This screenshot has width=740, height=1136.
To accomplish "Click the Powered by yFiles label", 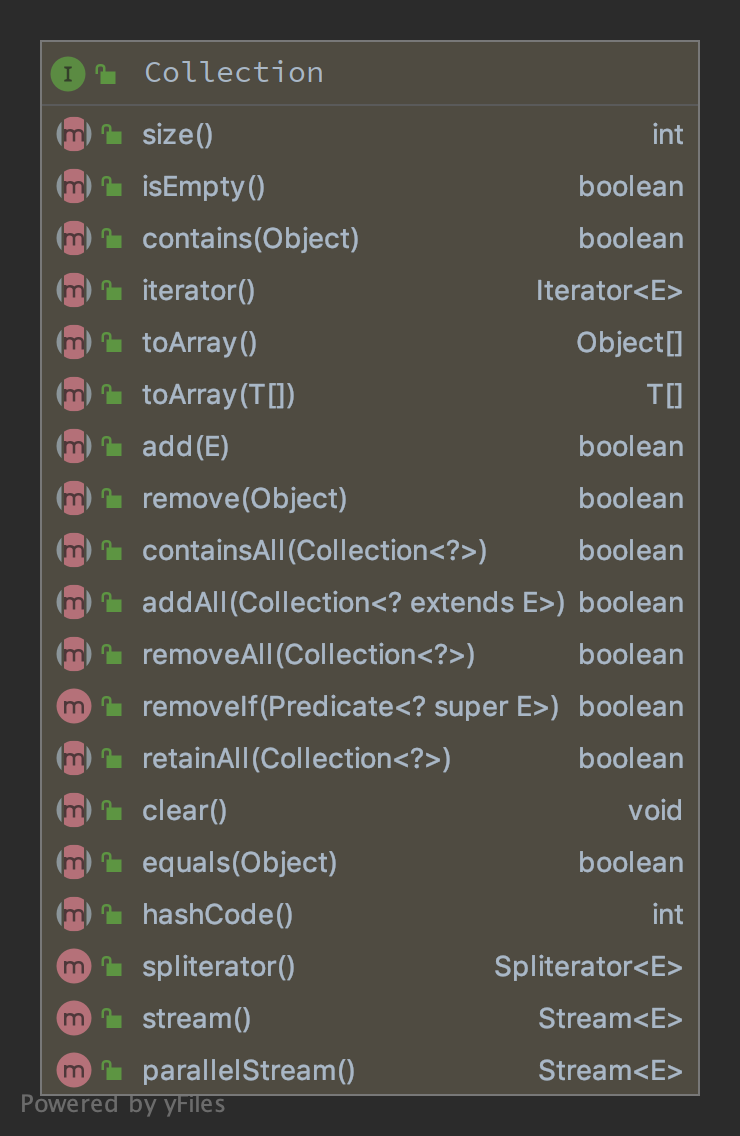I will click(x=123, y=1104).
